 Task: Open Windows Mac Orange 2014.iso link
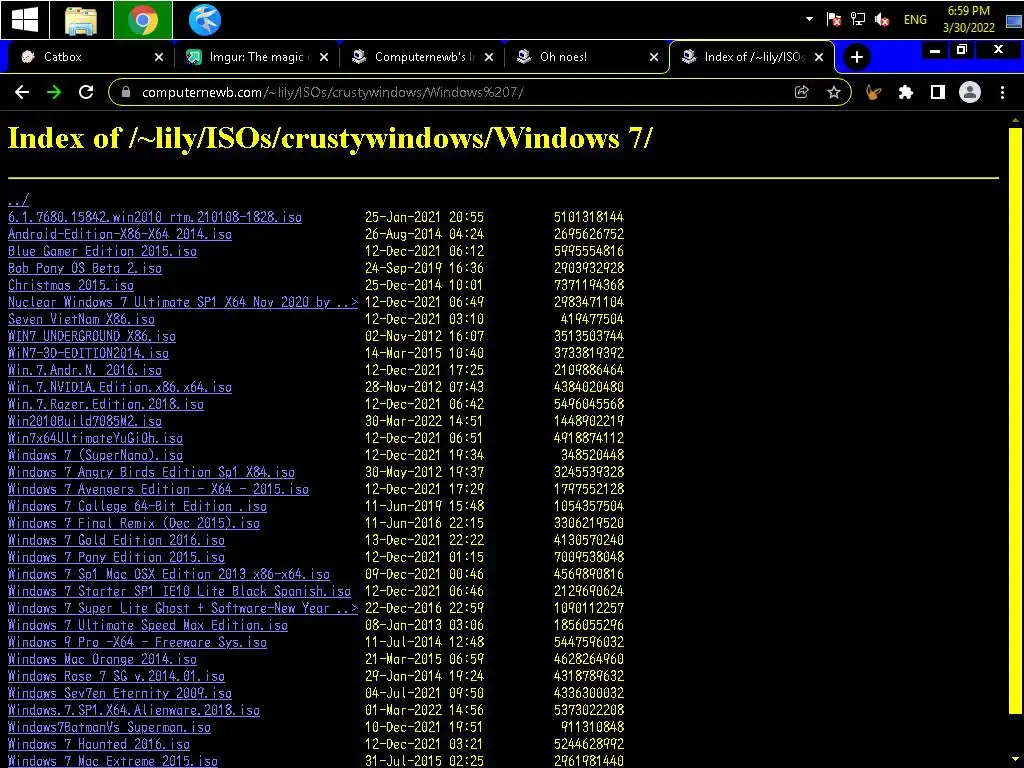(x=102, y=658)
